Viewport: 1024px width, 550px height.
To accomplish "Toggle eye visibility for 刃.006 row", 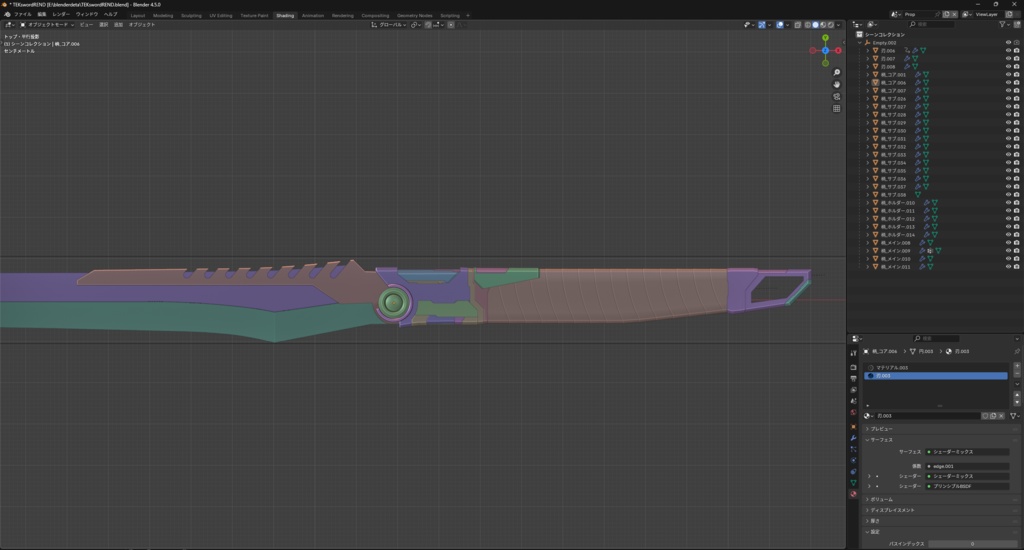I will (x=1008, y=50).
